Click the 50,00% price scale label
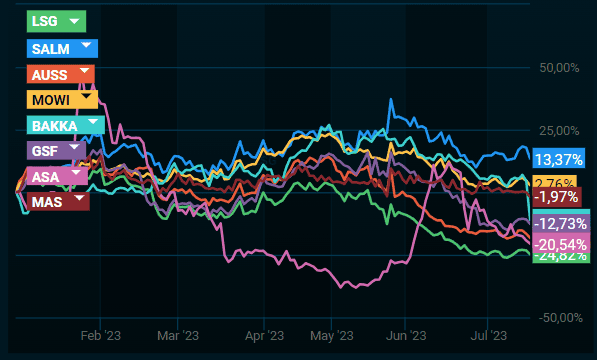Screen dimensions: 597x360 [x=559, y=68]
